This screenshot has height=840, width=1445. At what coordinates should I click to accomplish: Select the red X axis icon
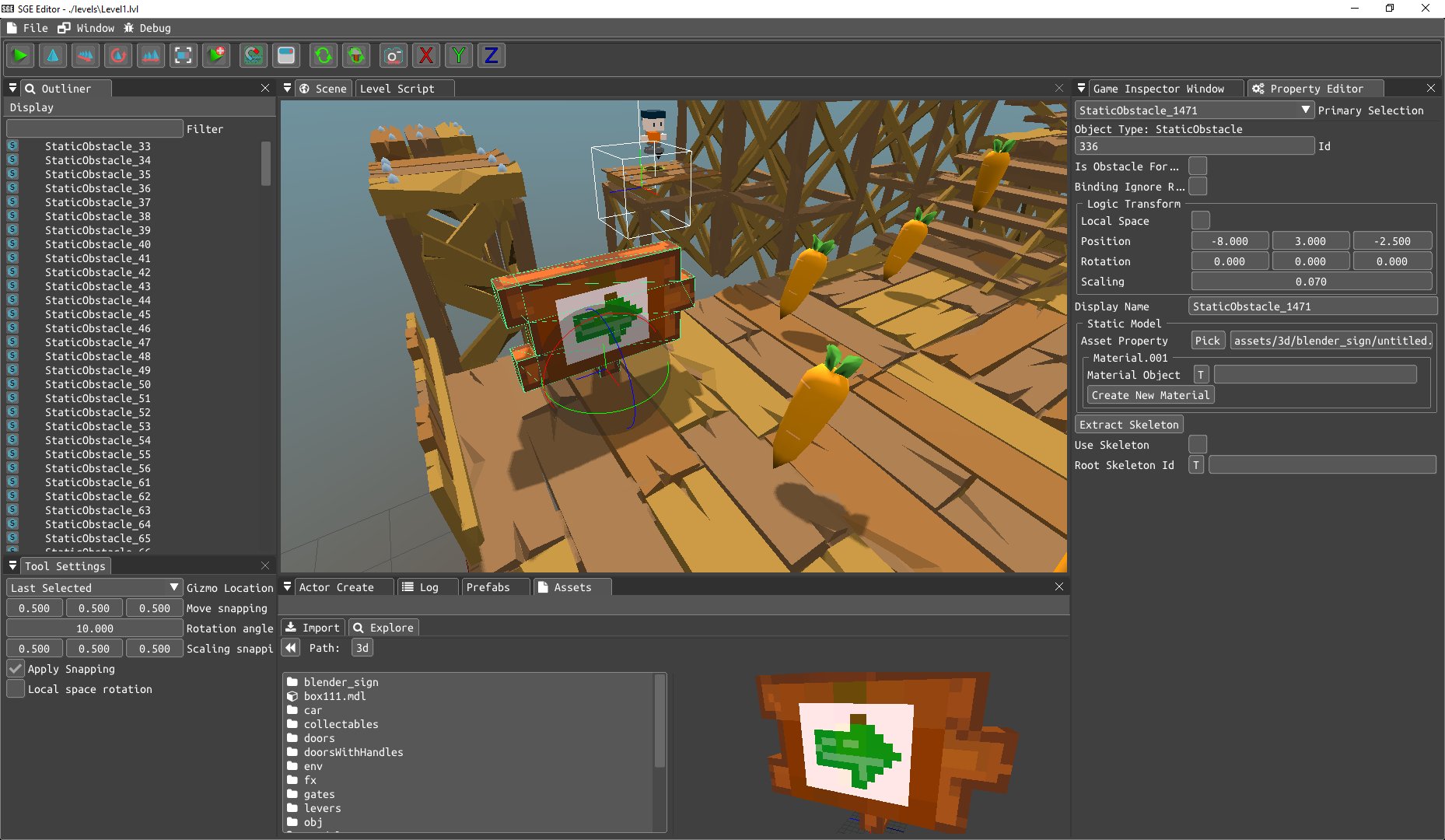click(x=426, y=55)
